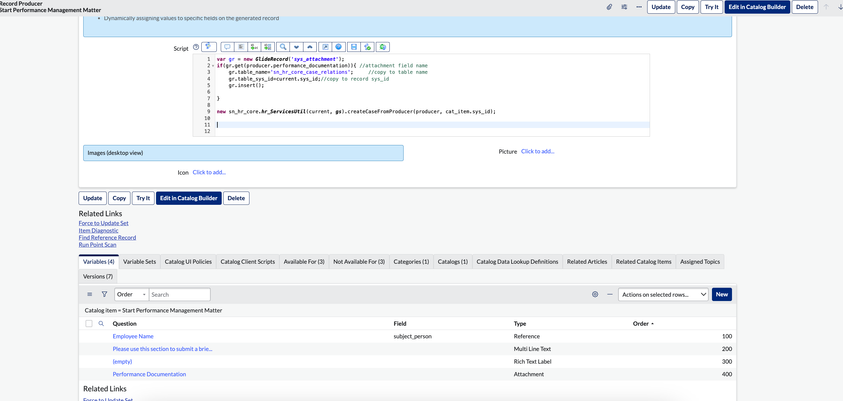This screenshot has width=843, height=401.
Task: Open Actions on selected rows dropdown
Action: pos(663,295)
